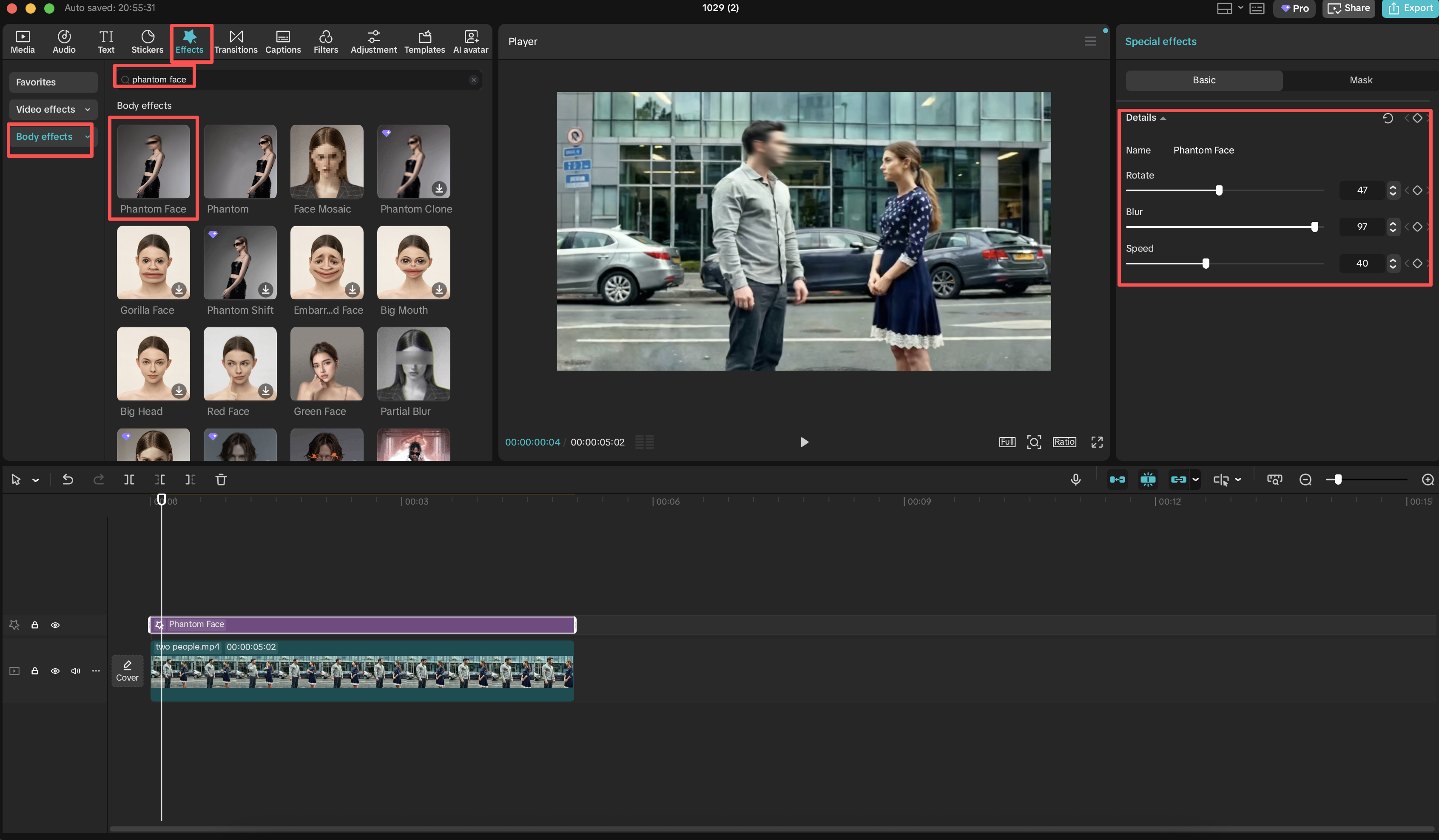Open the Stickers panel
The height and width of the screenshot is (840, 1439).
[x=147, y=40]
